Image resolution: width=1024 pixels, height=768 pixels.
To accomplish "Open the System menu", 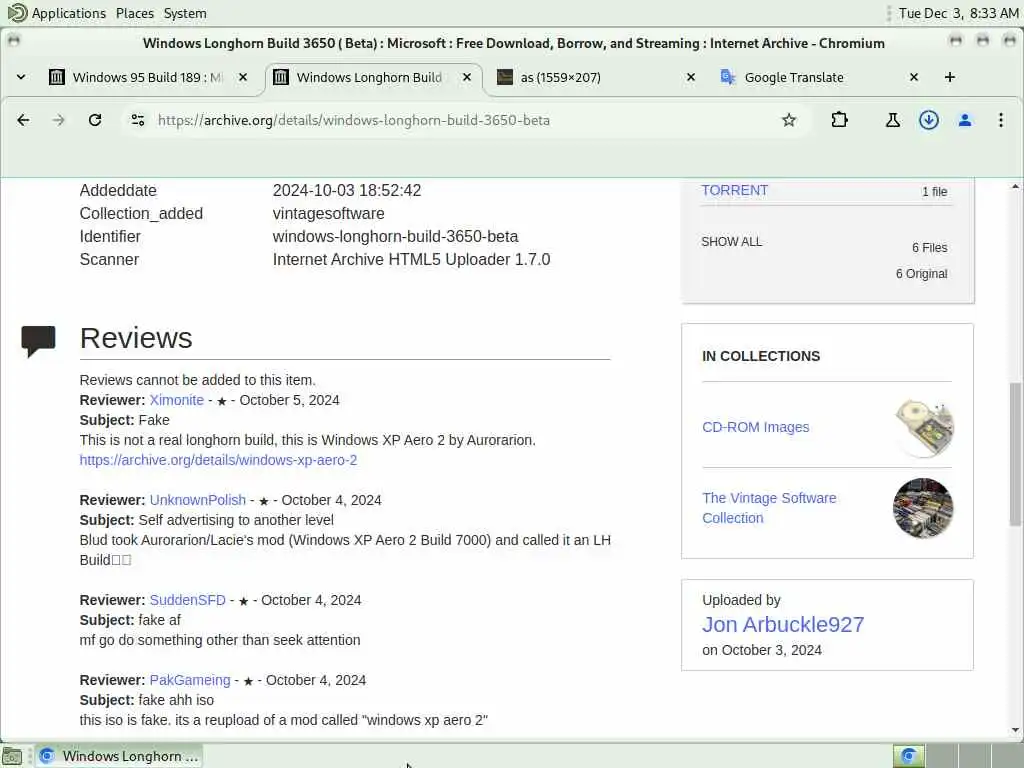I will point(185,13).
